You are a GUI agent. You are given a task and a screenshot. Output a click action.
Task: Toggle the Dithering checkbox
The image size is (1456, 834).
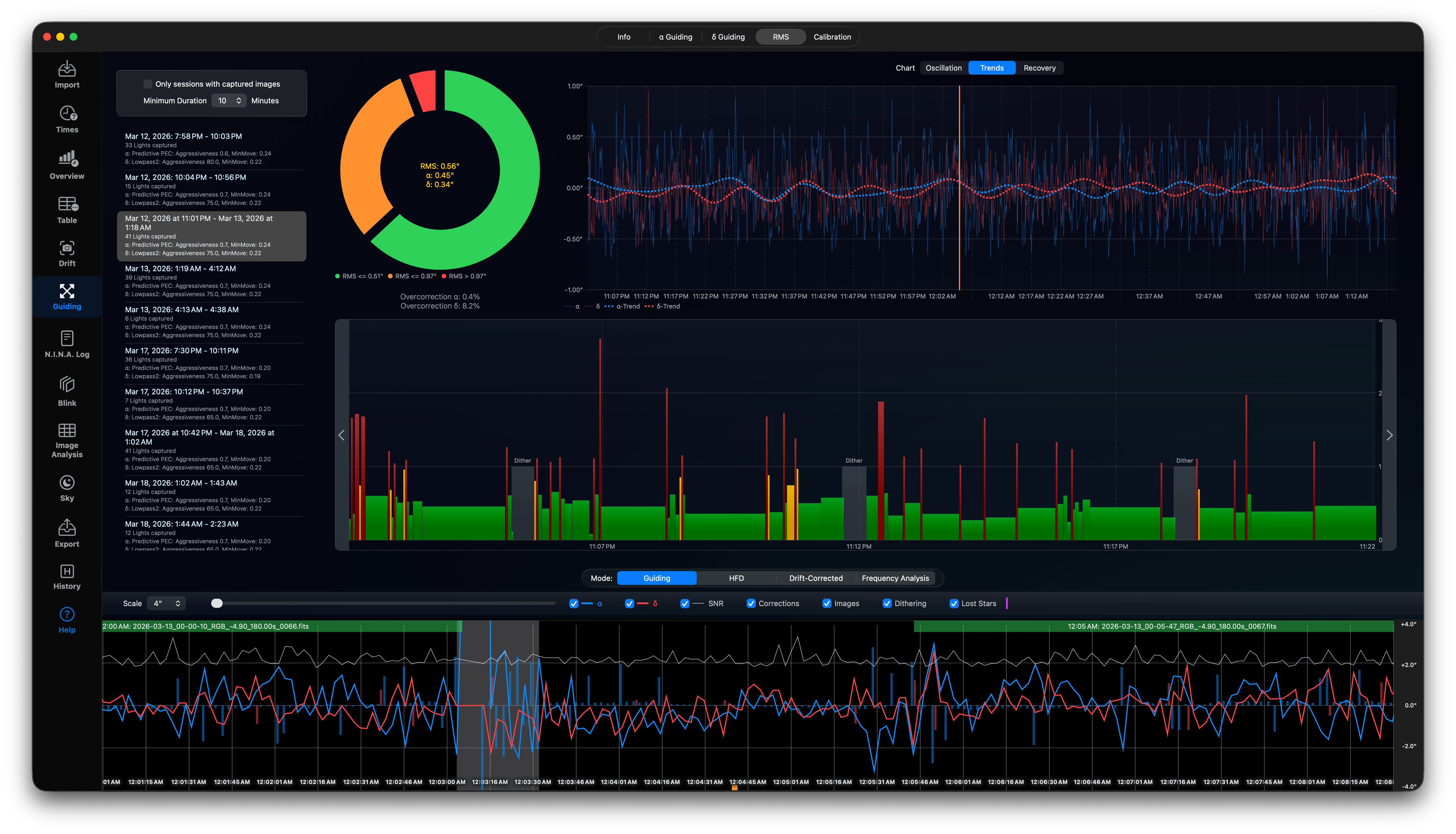coord(887,604)
